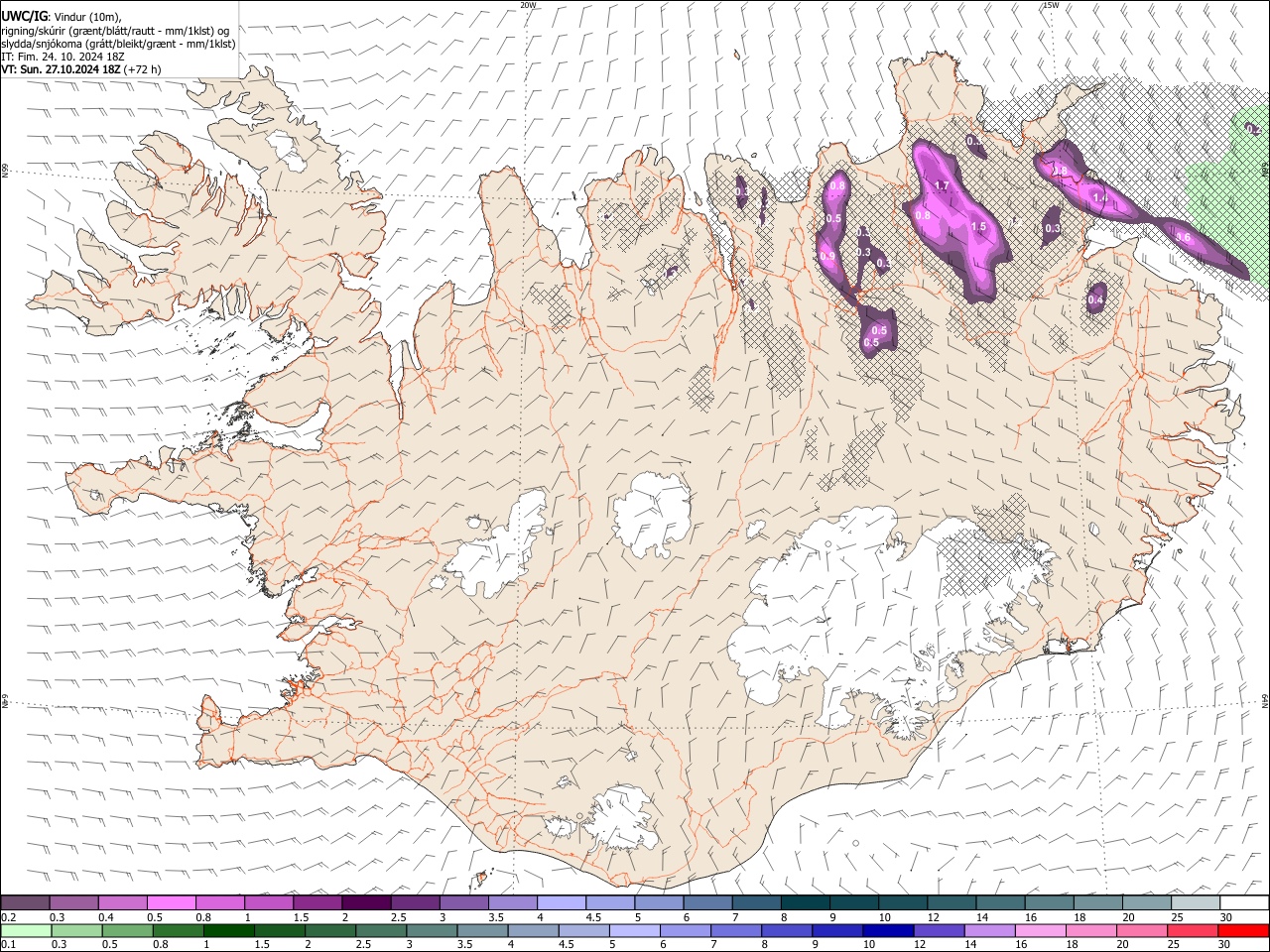The image size is (1270, 952).
Task: Click the rigning/skúrir legend description line
Action: 114,31
